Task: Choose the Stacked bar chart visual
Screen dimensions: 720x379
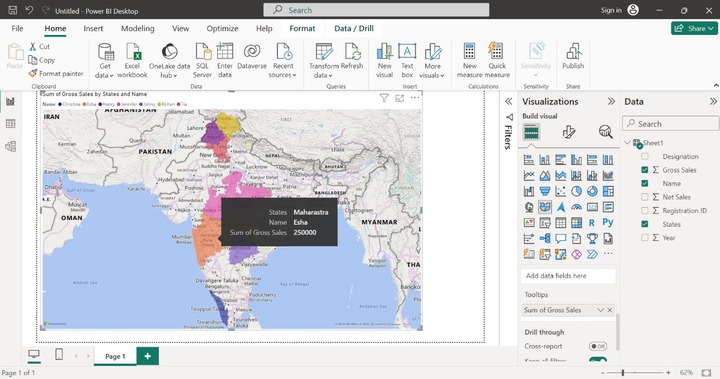Action: point(529,160)
